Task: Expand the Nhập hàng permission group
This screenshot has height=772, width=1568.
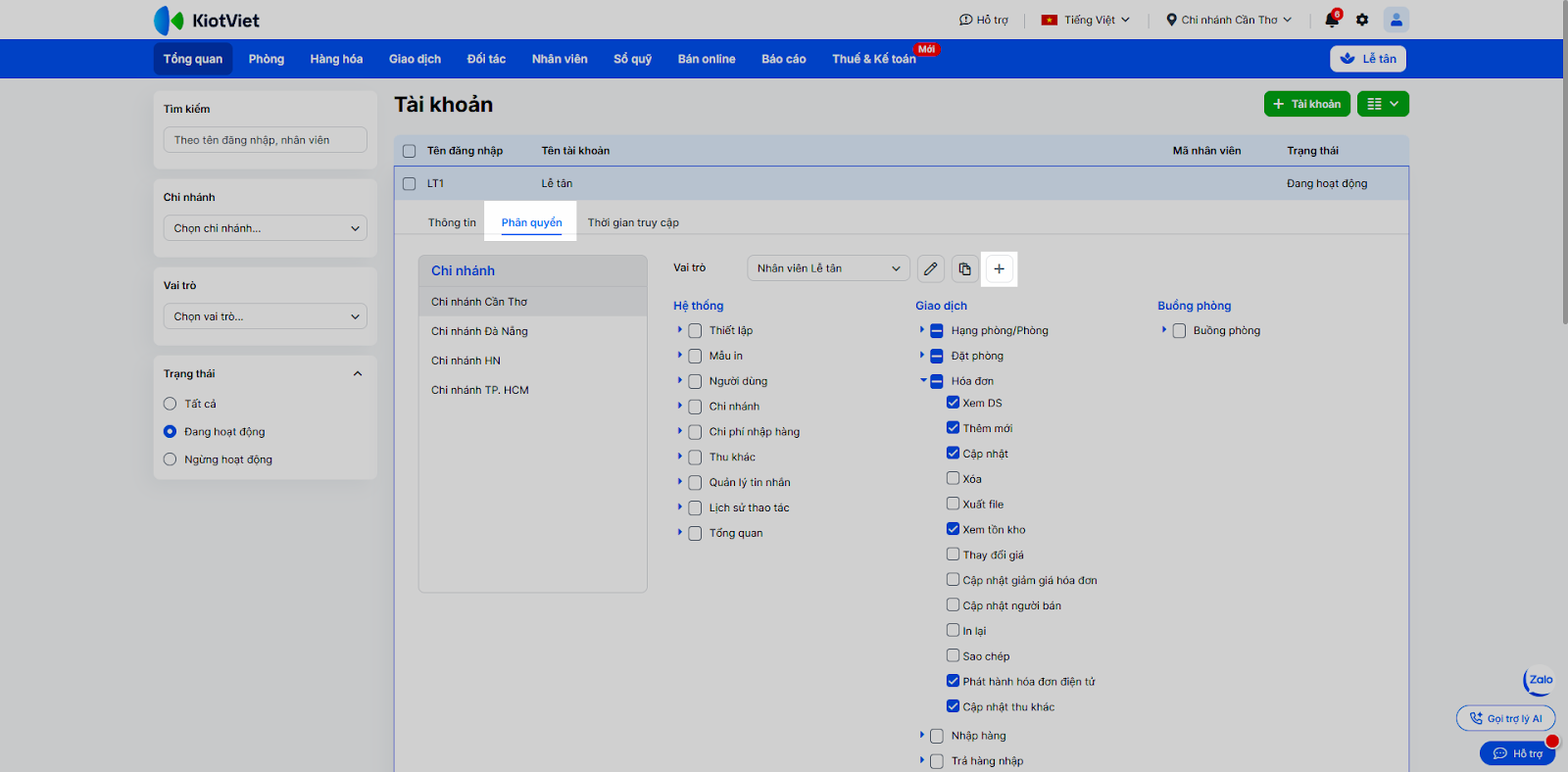Action: pos(922,734)
